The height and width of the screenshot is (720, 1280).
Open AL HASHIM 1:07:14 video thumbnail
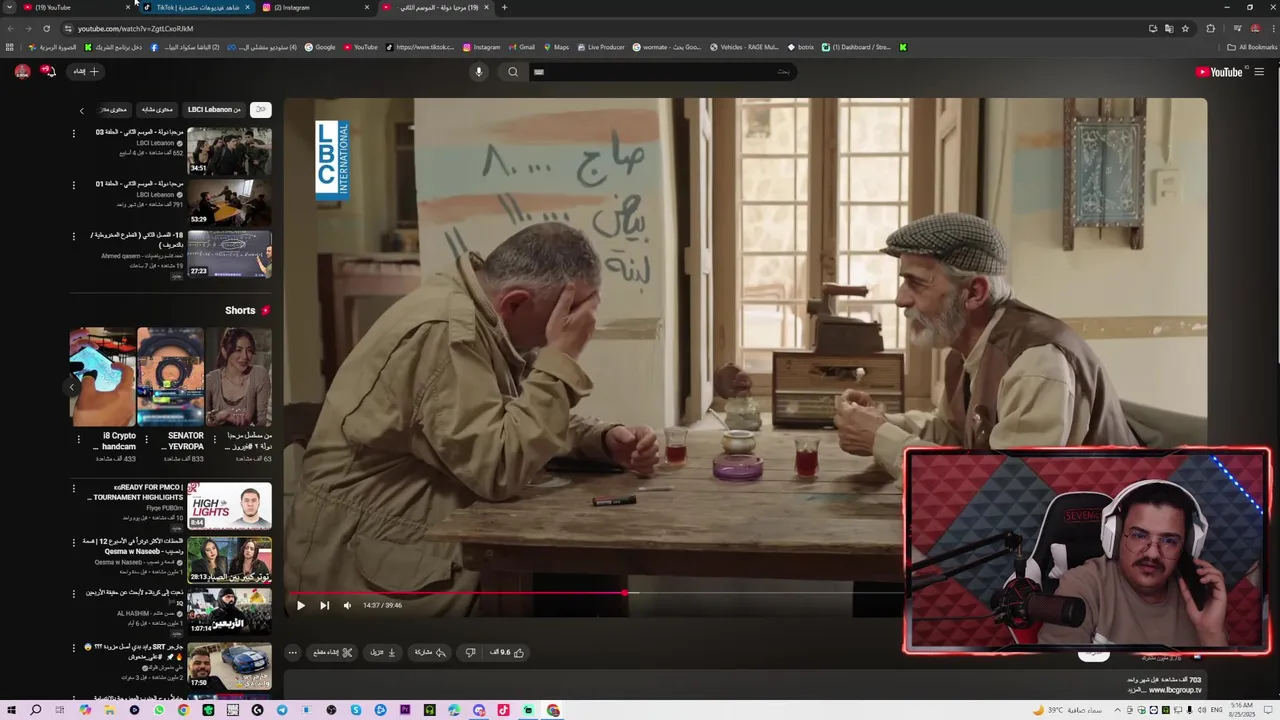coord(229,611)
